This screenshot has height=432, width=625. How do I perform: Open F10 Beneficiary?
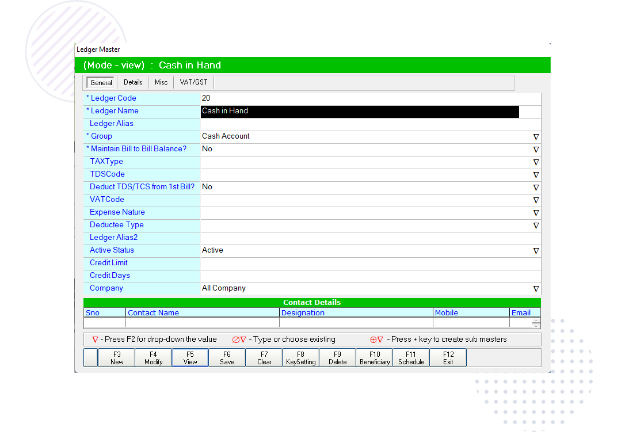[374, 357]
